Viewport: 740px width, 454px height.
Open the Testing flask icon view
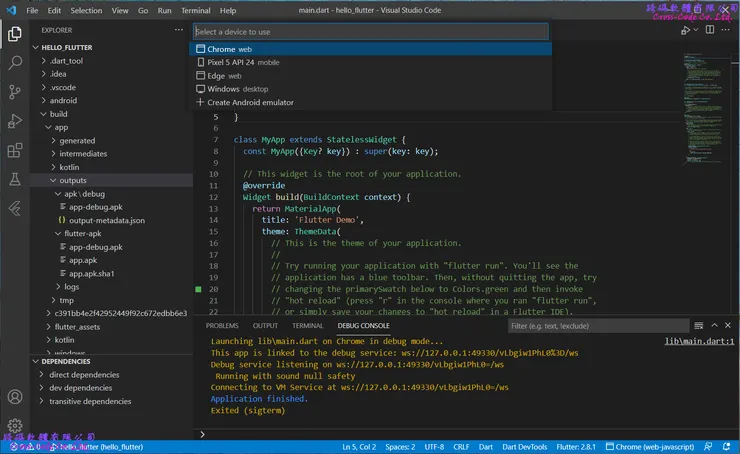[15, 179]
